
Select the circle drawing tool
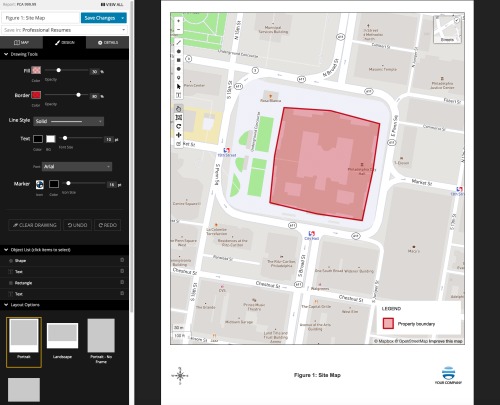[x=179, y=69]
